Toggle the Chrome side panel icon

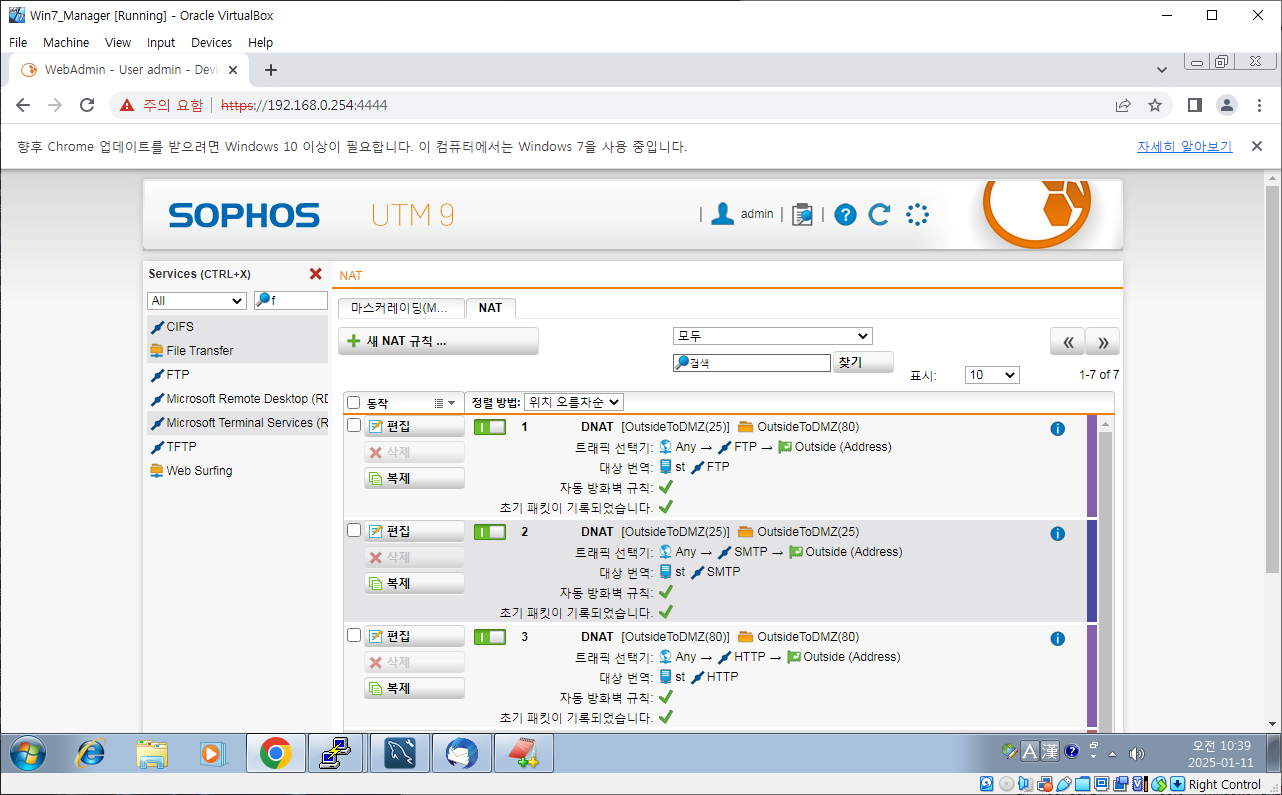click(1194, 105)
